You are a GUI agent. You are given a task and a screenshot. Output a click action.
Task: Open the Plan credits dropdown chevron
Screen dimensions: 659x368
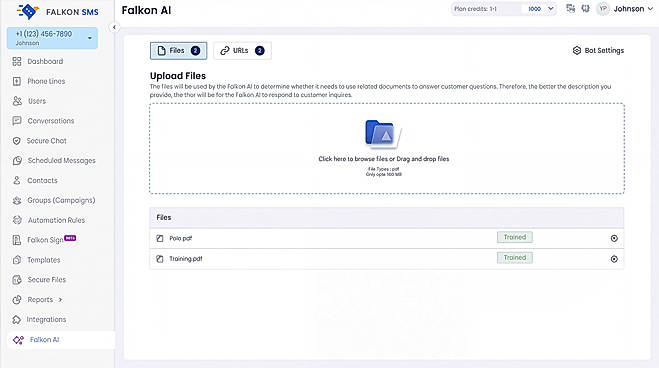551,9
